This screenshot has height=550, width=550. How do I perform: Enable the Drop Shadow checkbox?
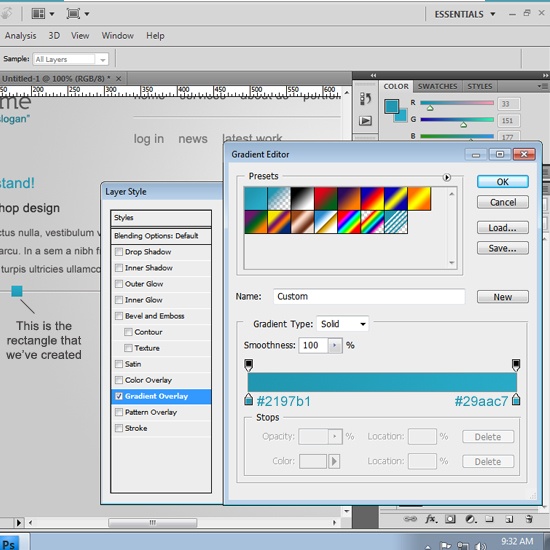click(x=119, y=252)
